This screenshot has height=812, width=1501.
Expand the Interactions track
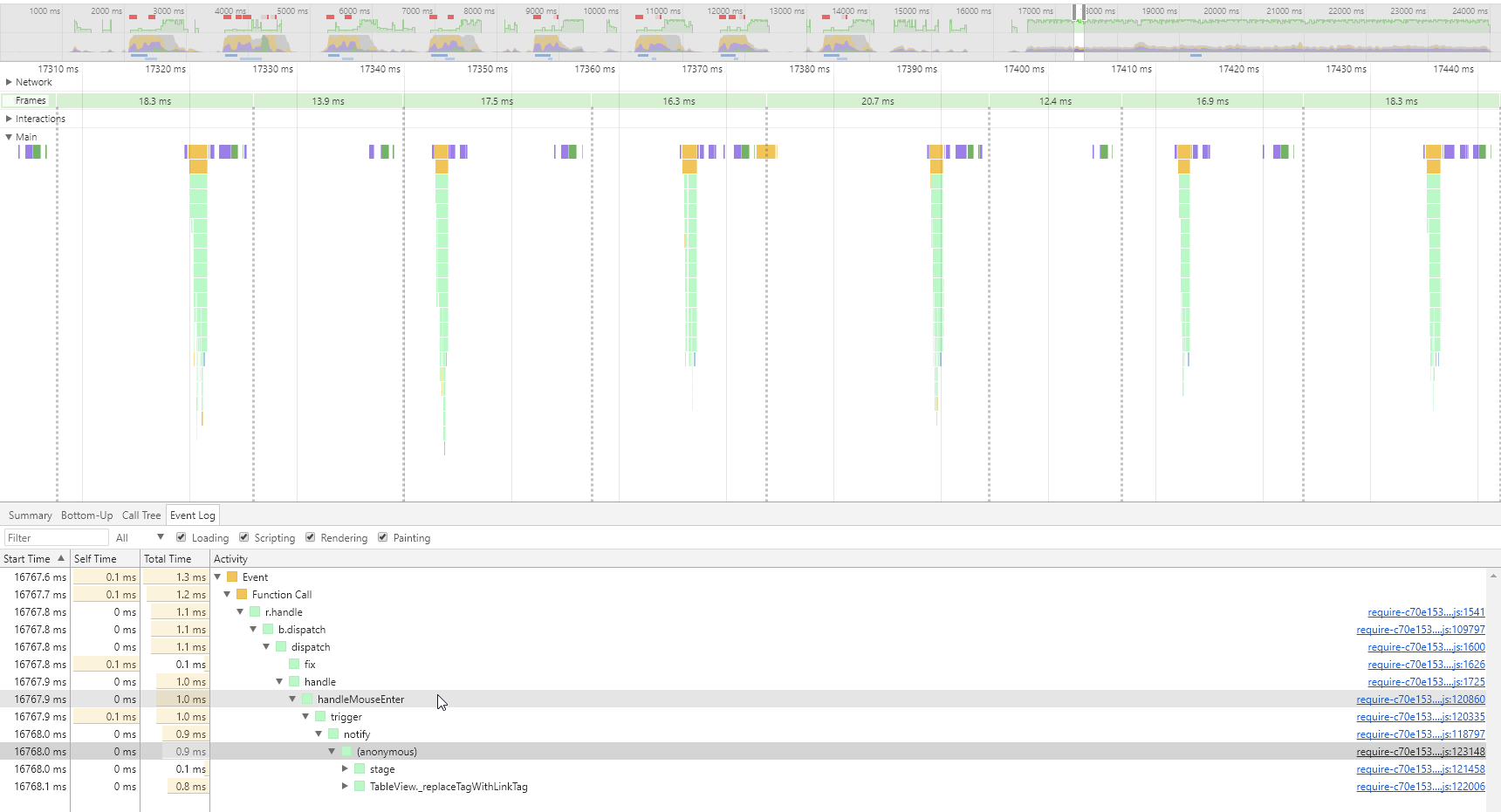click(x=9, y=119)
